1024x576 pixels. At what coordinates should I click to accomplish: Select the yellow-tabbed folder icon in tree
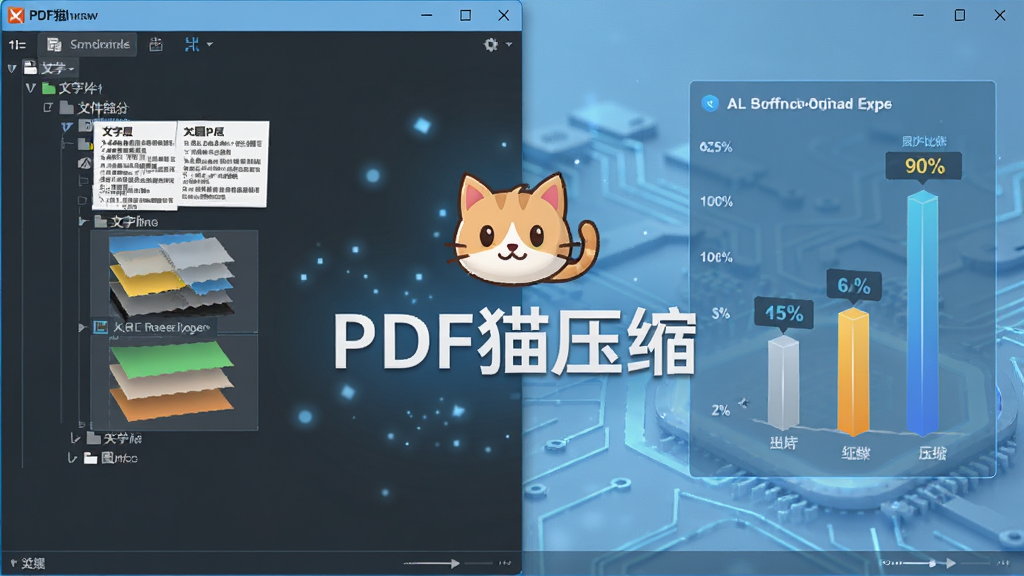click(x=86, y=143)
